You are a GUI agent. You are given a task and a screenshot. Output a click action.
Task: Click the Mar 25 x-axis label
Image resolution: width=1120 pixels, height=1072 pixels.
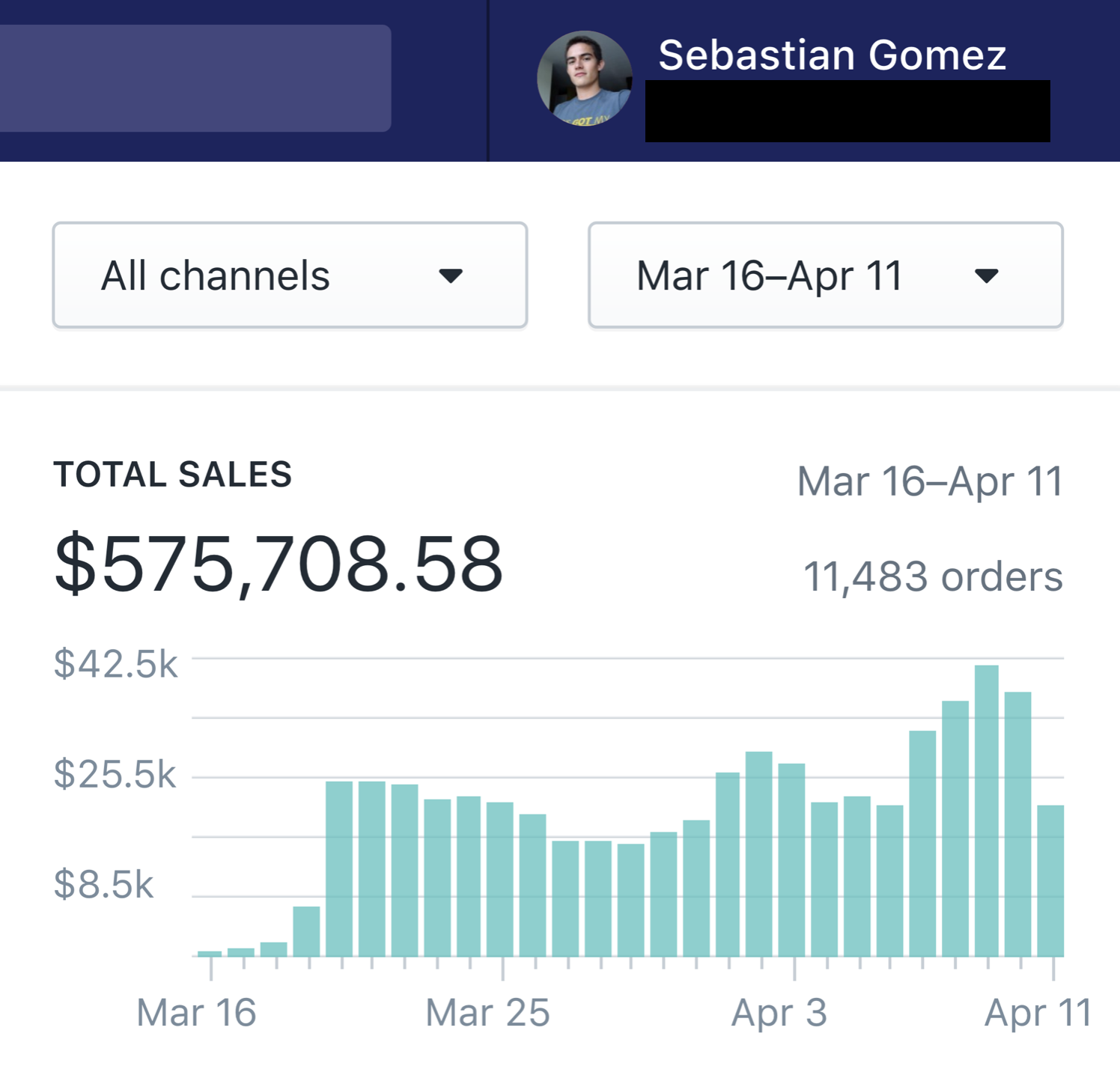pos(487,1013)
